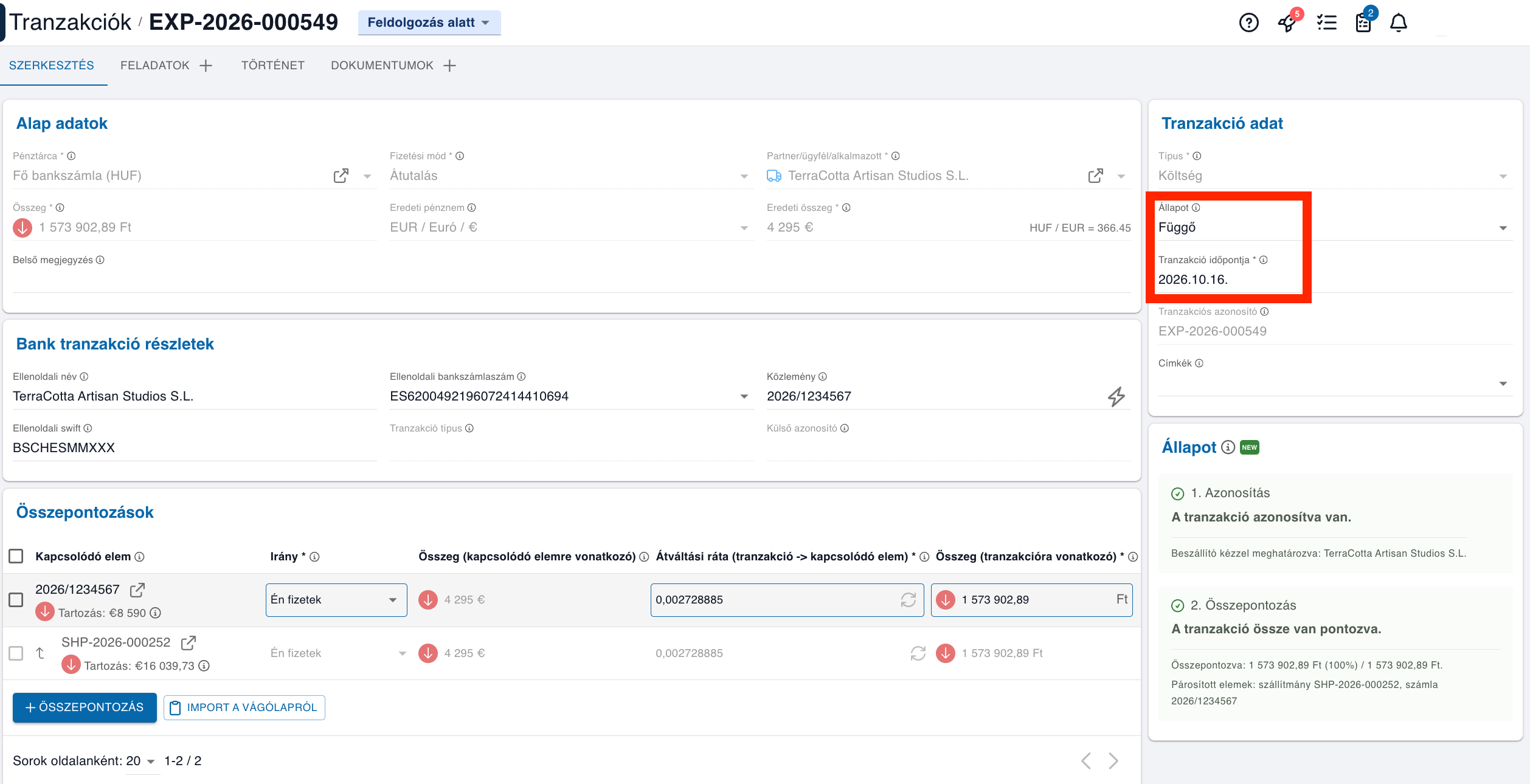The width and height of the screenshot is (1530, 784).
Task: Open SHP-2026-000252 external link icon
Action: click(189, 642)
